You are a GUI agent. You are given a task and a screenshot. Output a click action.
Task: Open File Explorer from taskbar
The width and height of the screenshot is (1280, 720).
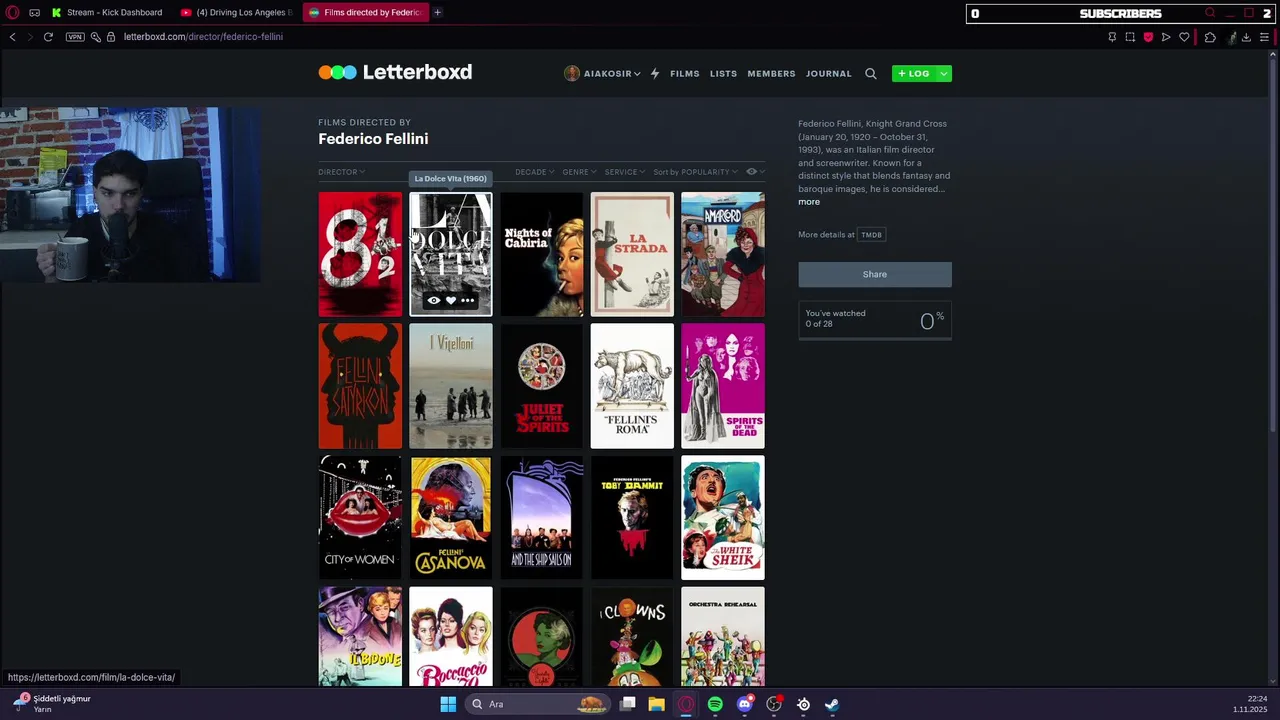[656, 704]
